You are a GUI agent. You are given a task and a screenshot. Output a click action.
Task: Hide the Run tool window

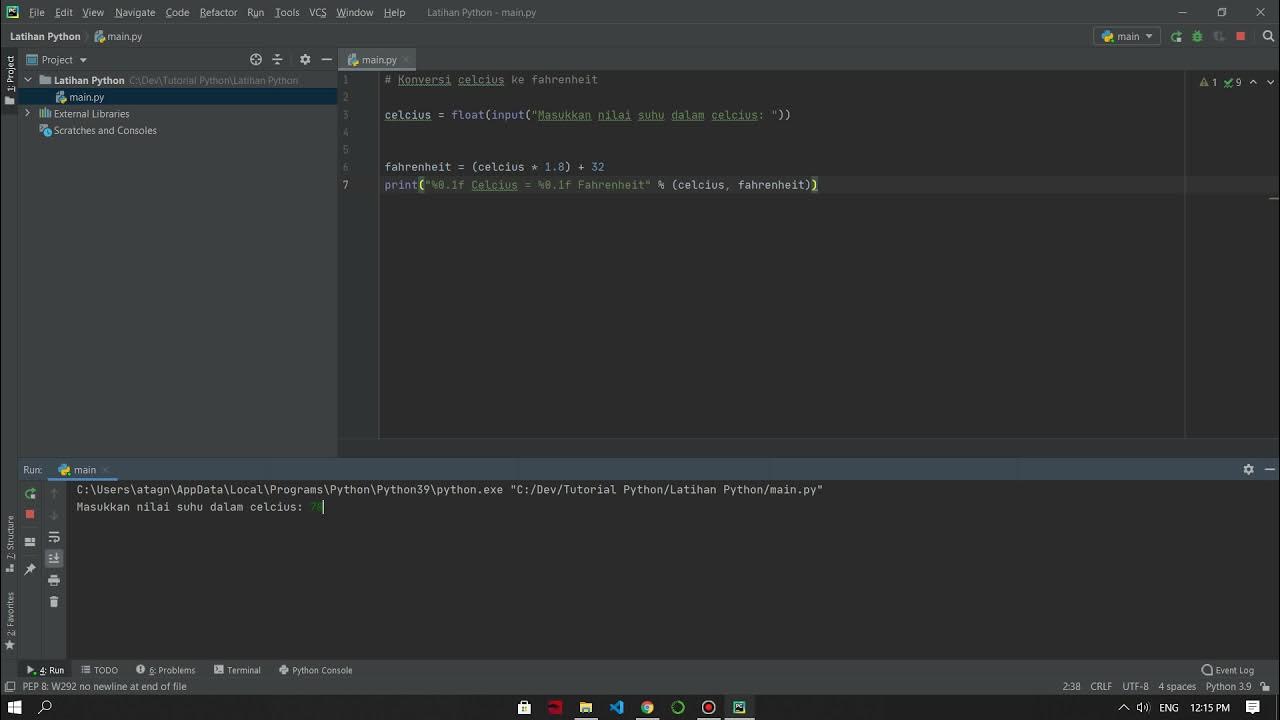1270,469
